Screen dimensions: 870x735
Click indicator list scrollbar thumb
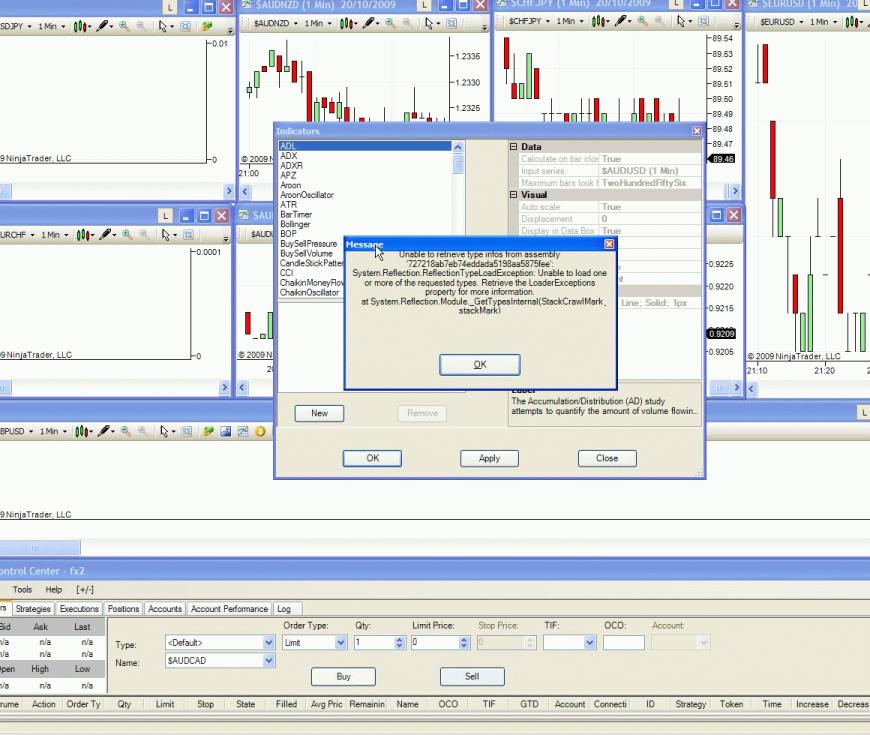pos(458,164)
